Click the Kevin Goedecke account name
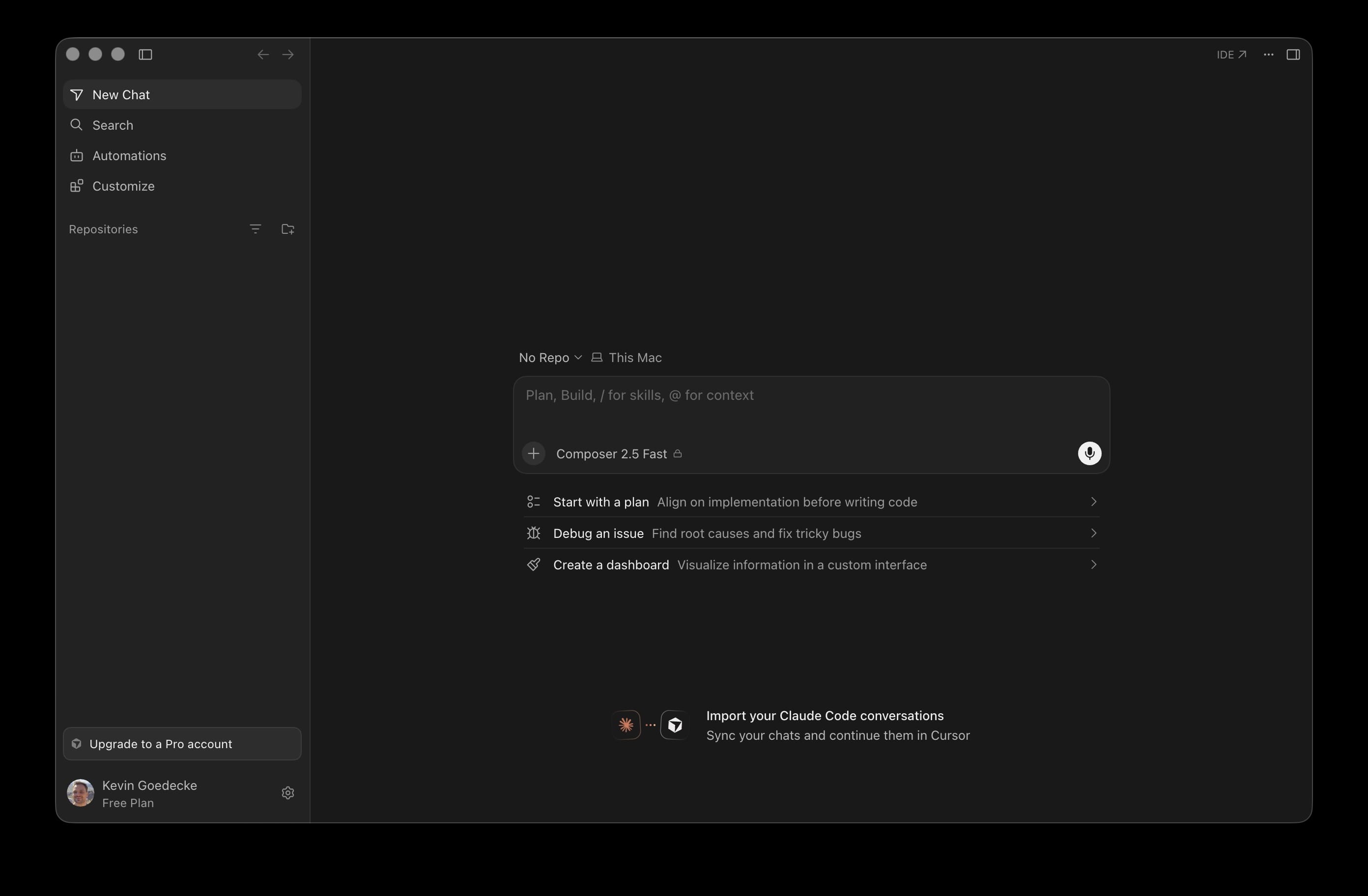 point(149,785)
